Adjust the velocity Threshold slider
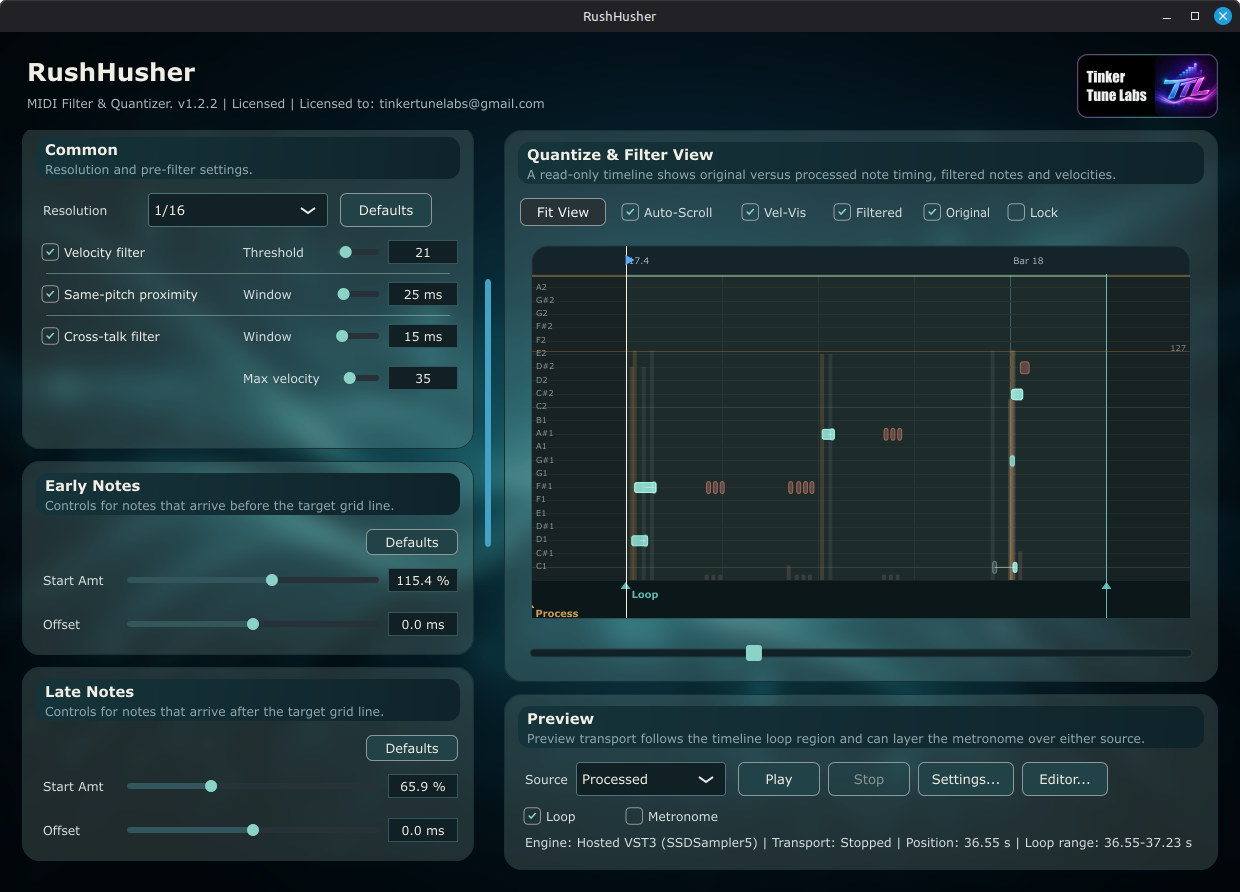Image resolution: width=1240 pixels, height=892 pixels. pos(358,252)
